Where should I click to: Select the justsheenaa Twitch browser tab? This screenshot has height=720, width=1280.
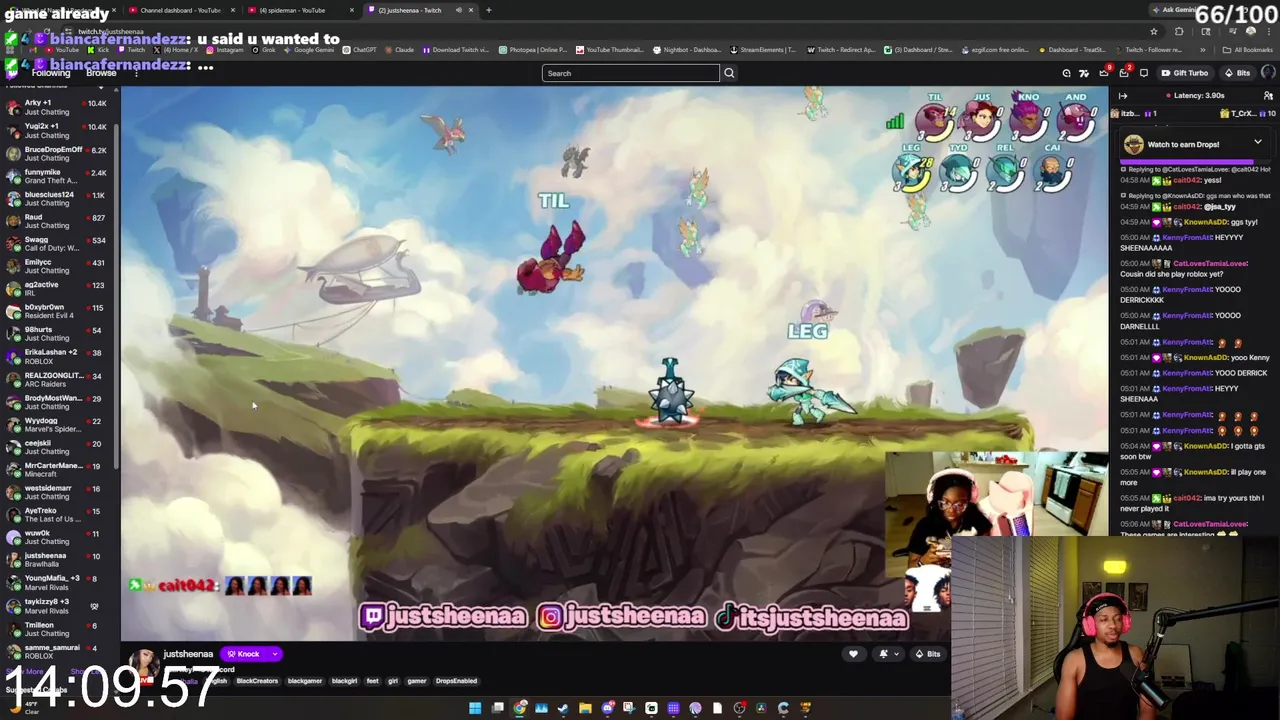[419, 10]
